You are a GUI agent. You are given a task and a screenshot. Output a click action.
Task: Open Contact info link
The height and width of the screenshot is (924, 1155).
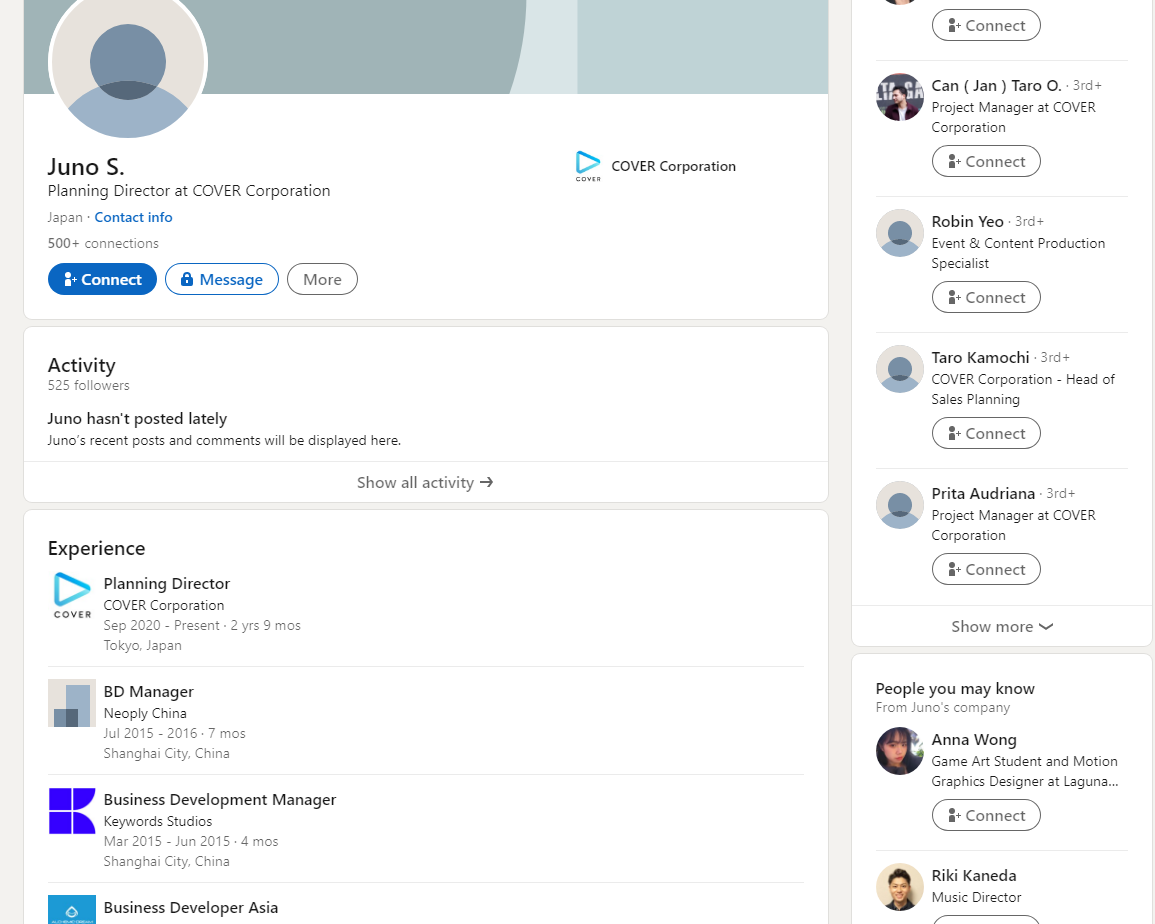point(133,217)
